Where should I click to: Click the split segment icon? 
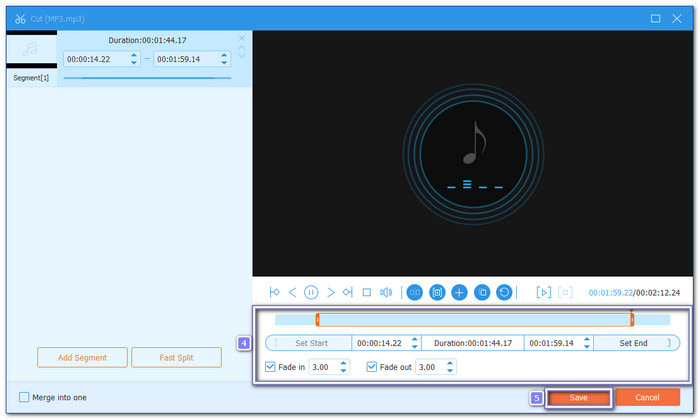(414, 292)
